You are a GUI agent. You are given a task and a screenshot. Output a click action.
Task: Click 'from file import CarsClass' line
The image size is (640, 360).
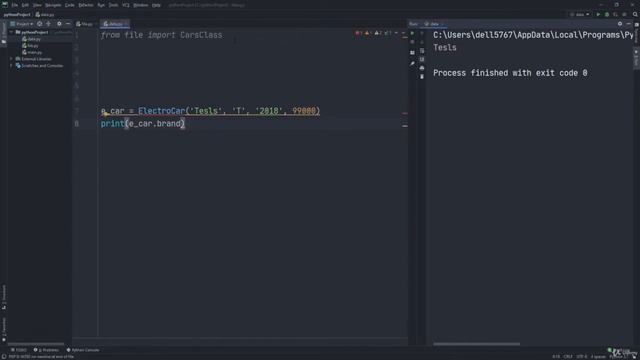pyautogui.click(x=162, y=35)
